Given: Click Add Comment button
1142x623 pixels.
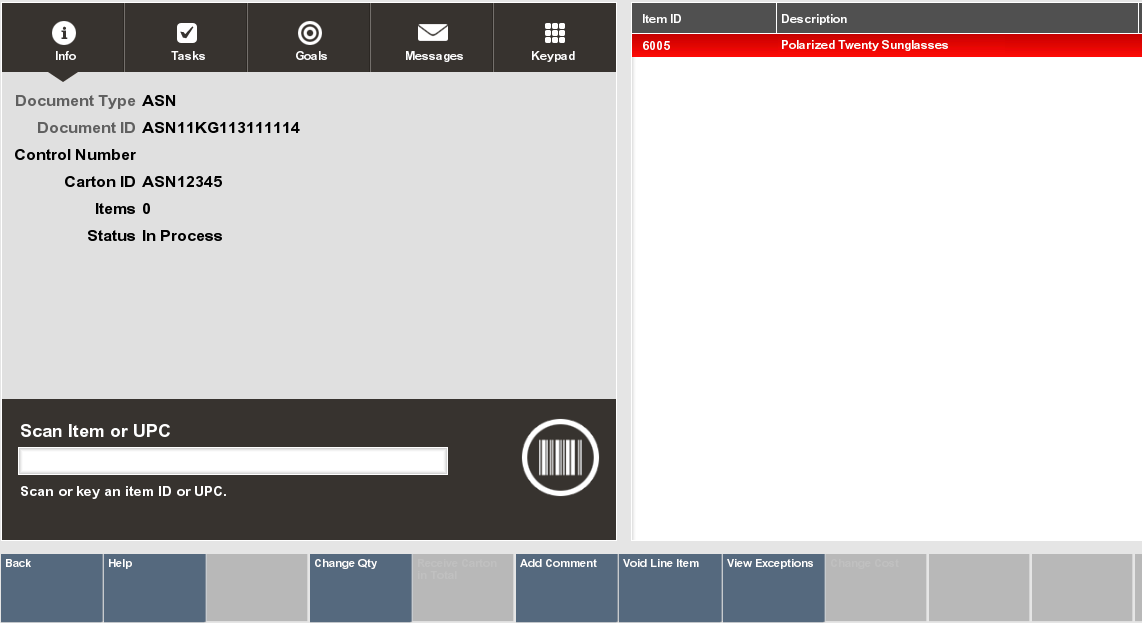Looking at the screenshot, I should tap(567, 588).
